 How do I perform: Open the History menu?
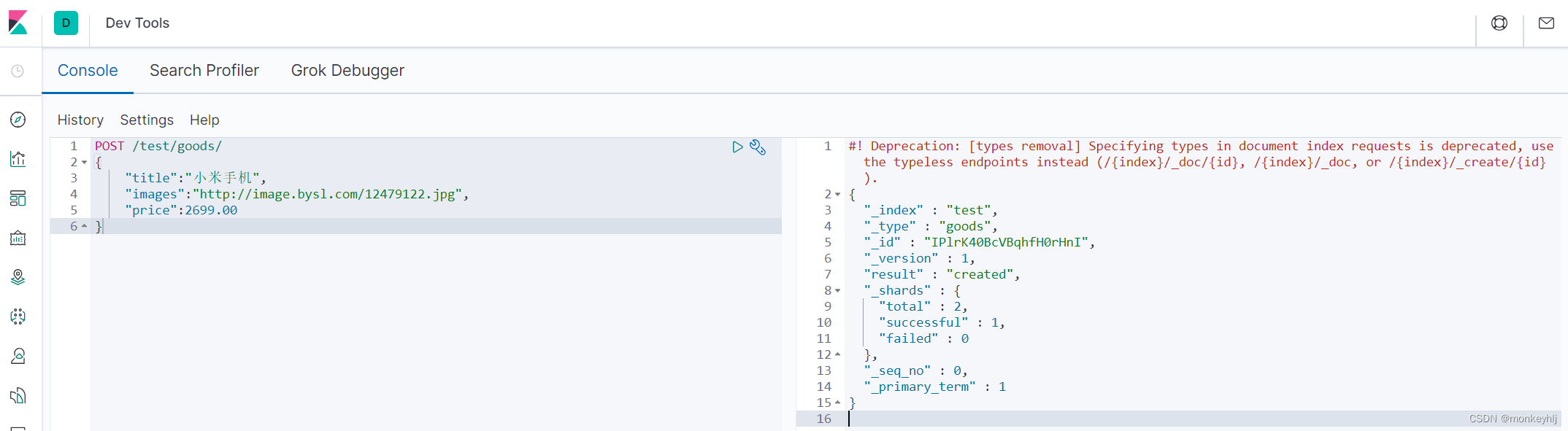point(80,120)
